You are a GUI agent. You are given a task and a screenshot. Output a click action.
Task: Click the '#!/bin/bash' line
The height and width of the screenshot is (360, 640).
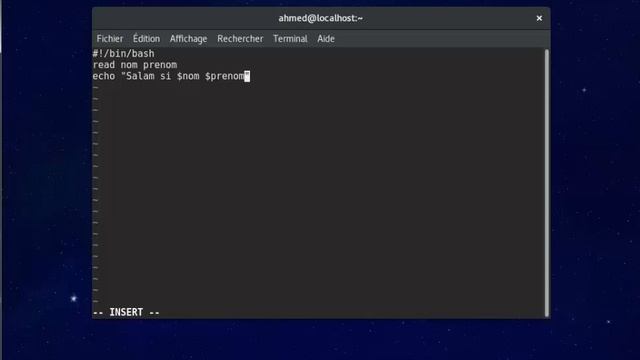(x=123, y=53)
